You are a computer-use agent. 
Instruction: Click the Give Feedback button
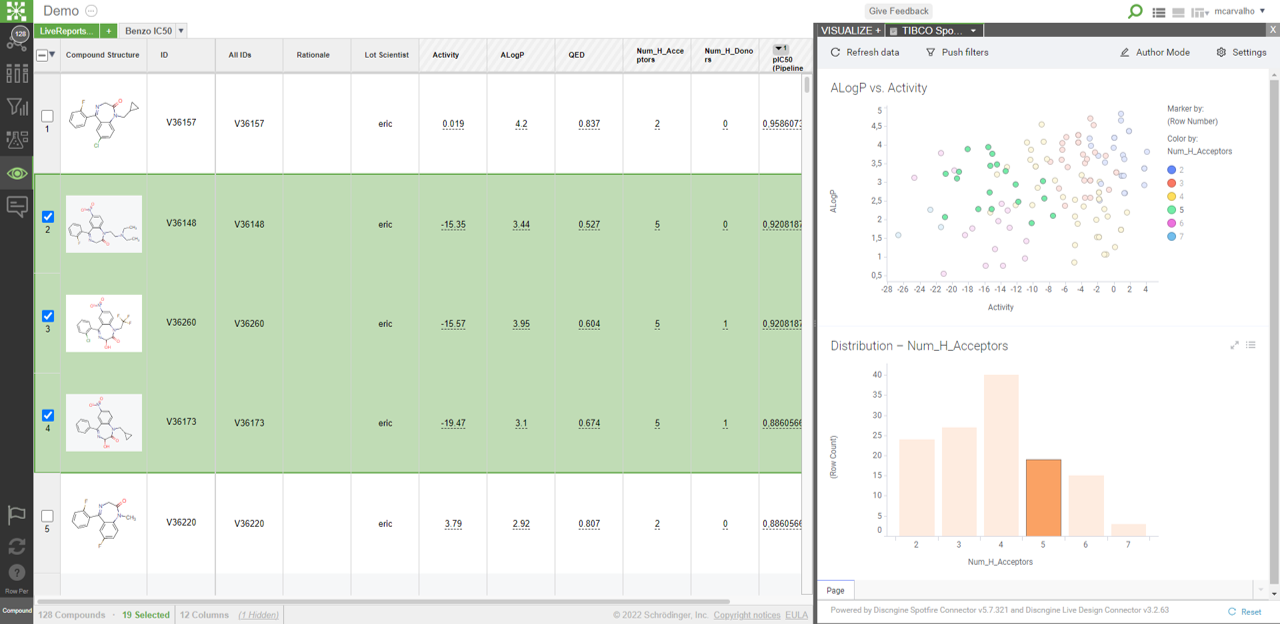[x=898, y=11]
